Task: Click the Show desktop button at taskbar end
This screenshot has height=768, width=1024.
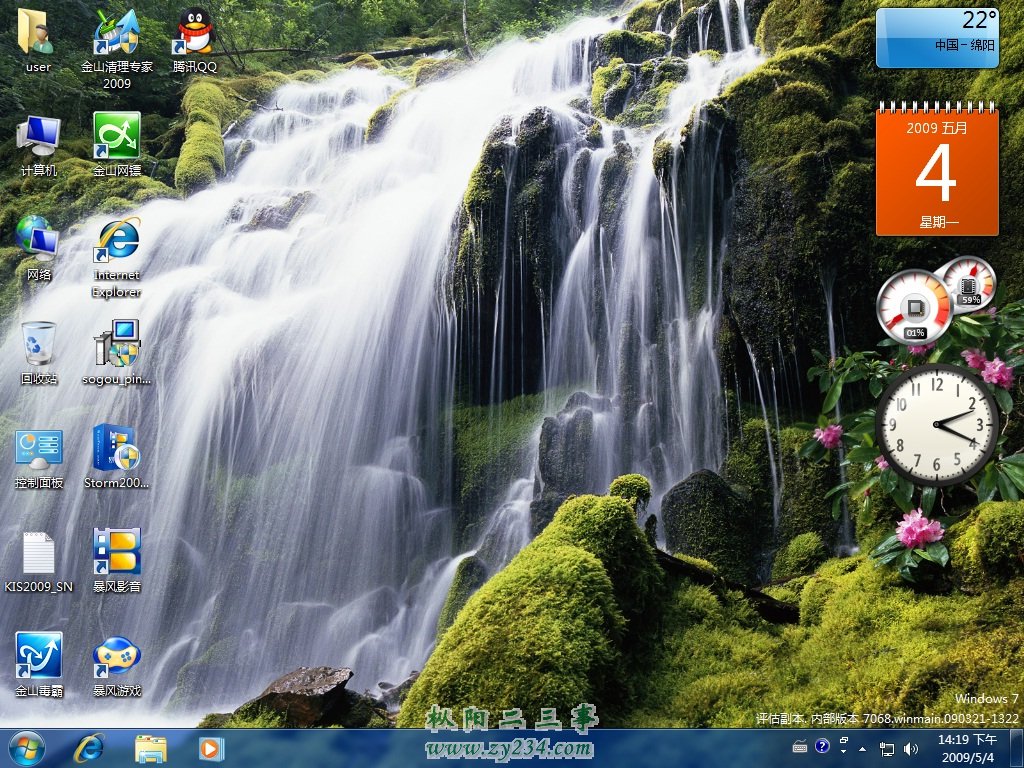Action: 1016,748
